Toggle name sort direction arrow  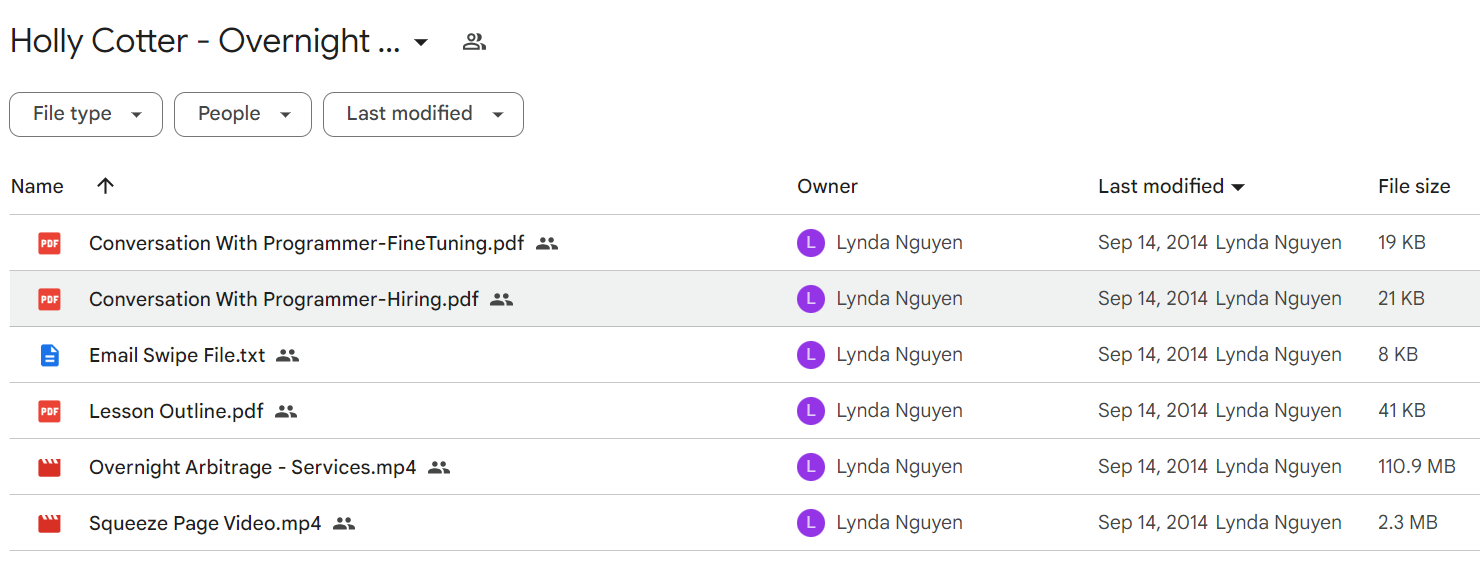point(105,186)
